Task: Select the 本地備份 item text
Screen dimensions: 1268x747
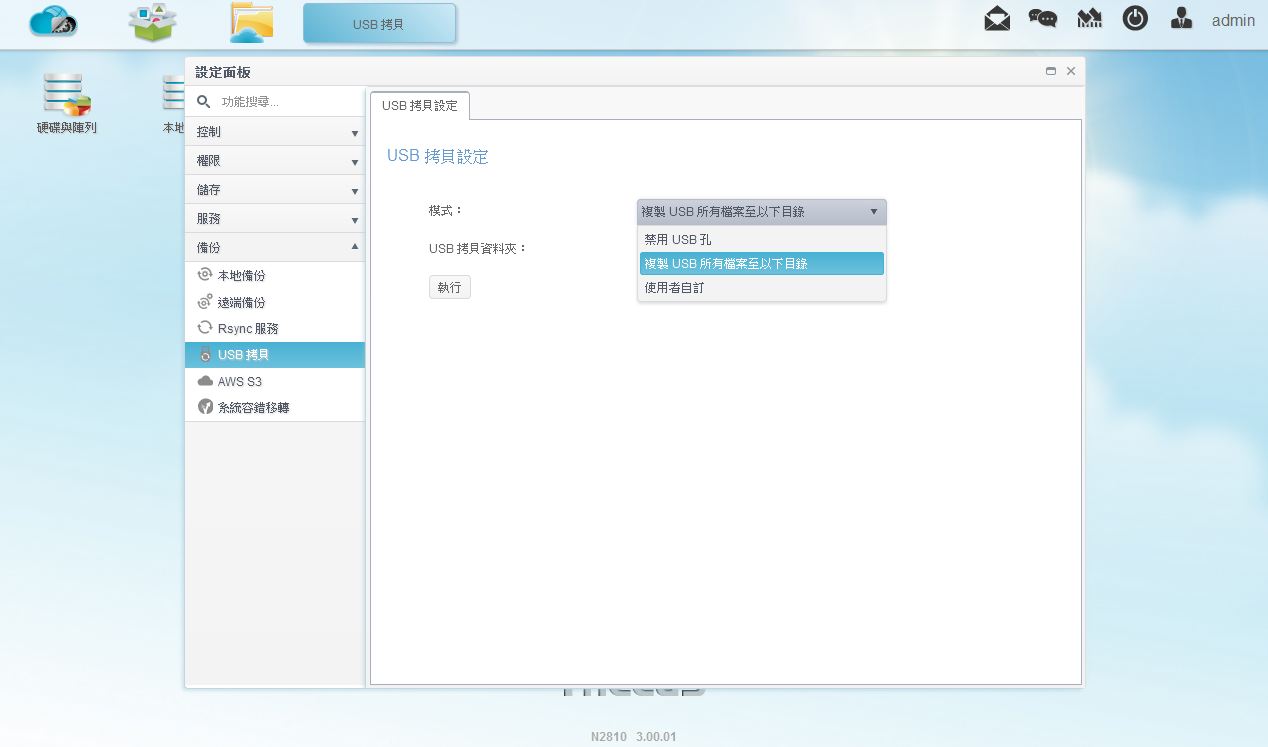Action: pyautogui.click(x=242, y=276)
